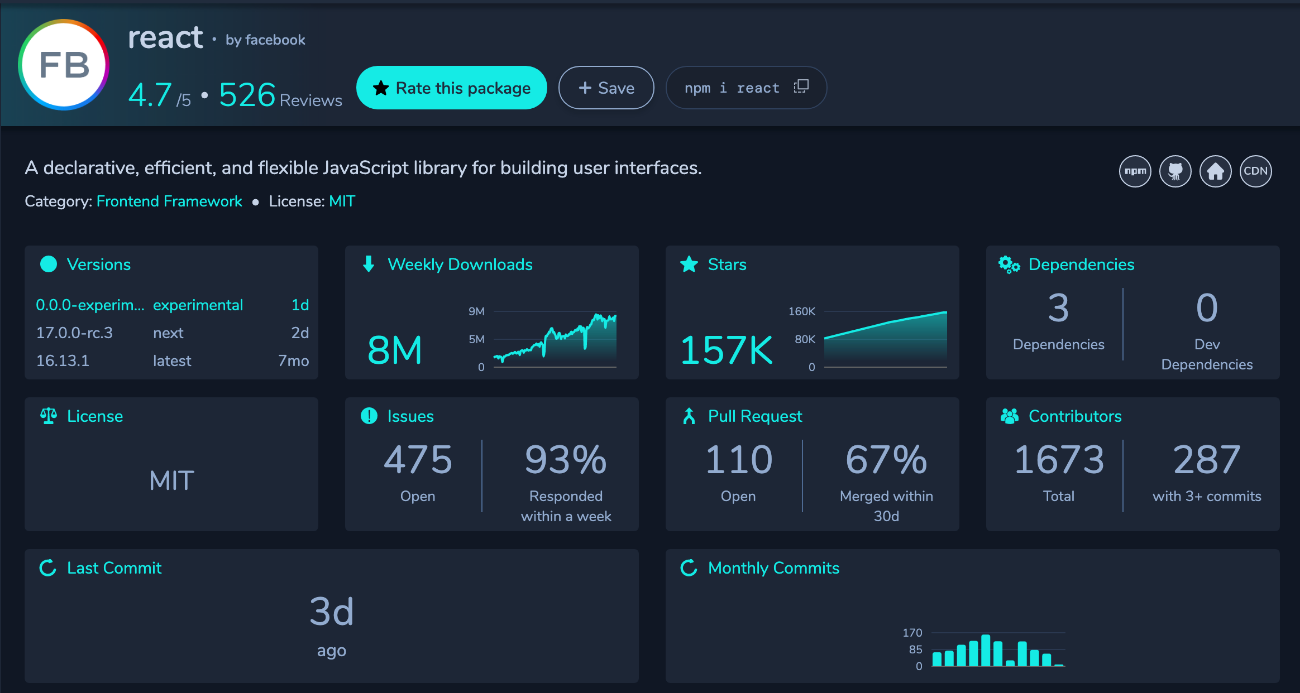The height and width of the screenshot is (693, 1300).
Task: Click the 110 Open pull requests count
Action: pyautogui.click(x=739, y=460)
